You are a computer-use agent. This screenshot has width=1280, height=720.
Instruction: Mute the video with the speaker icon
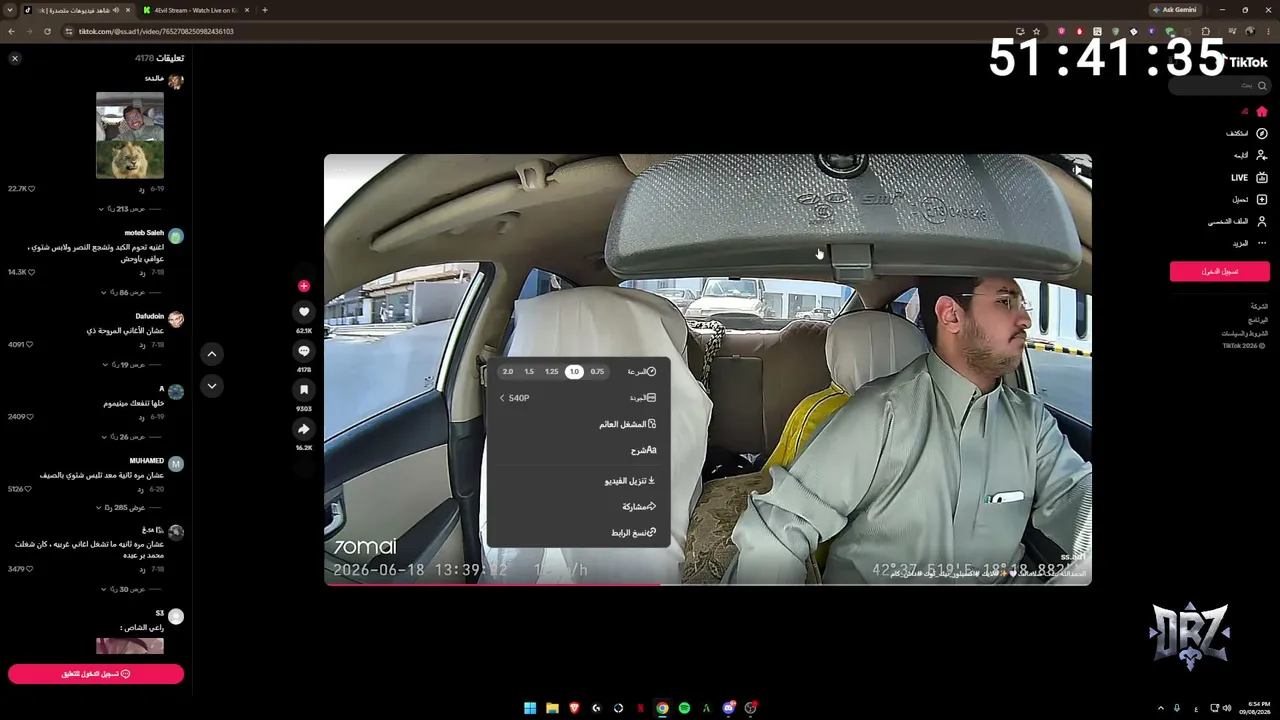click(1077, 170)
